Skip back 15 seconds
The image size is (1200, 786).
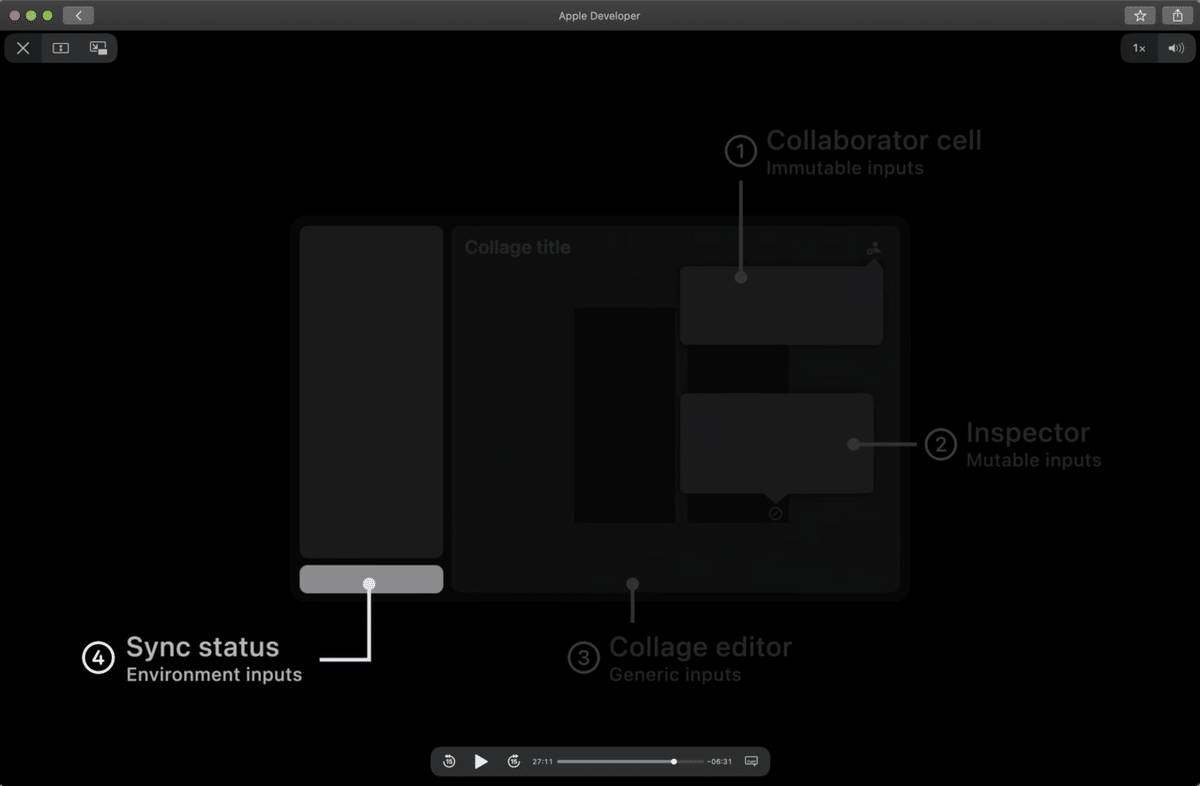click(x=449, y=761)
